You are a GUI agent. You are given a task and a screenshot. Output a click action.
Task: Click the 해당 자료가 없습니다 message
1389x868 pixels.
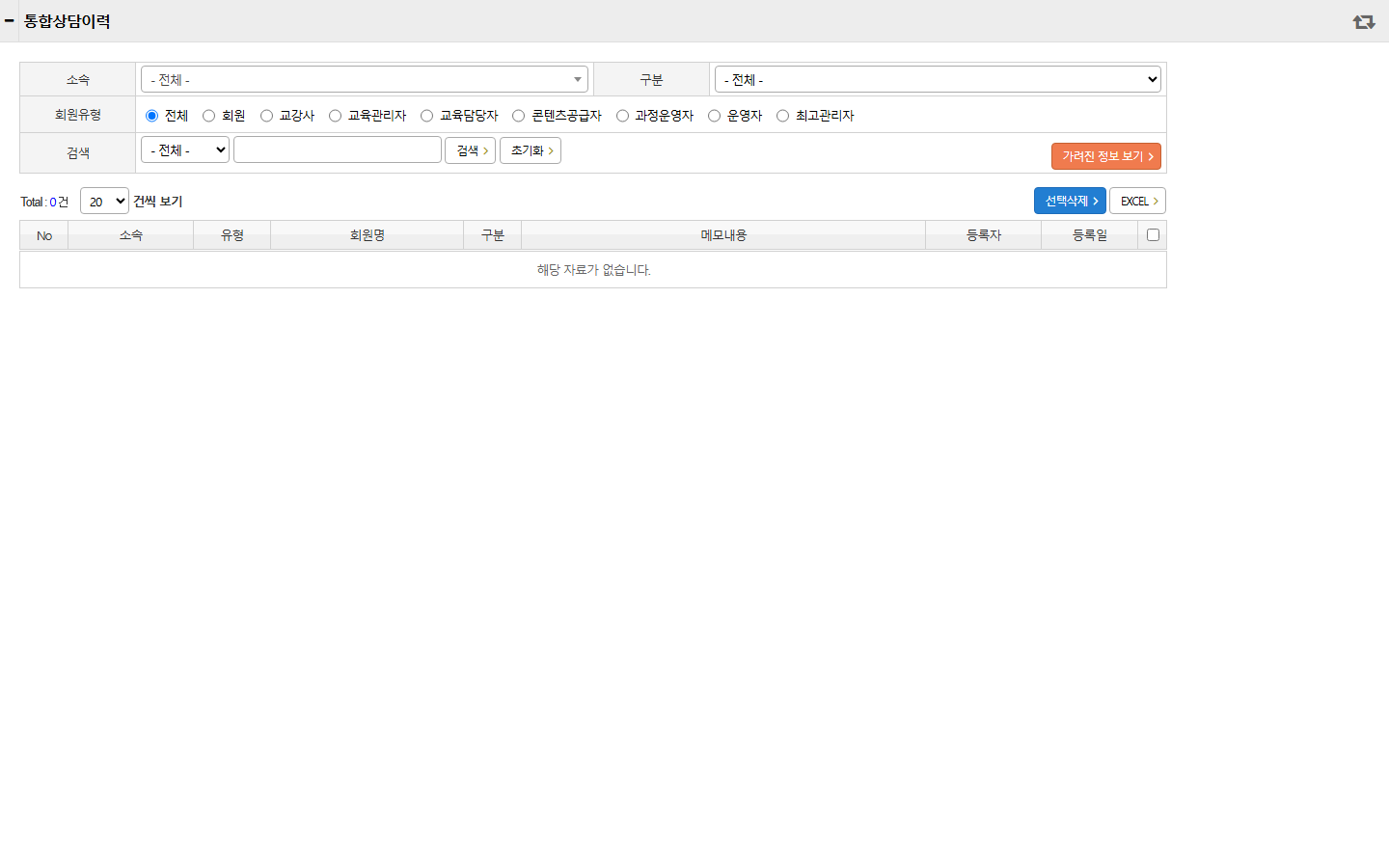click(593, 270)
